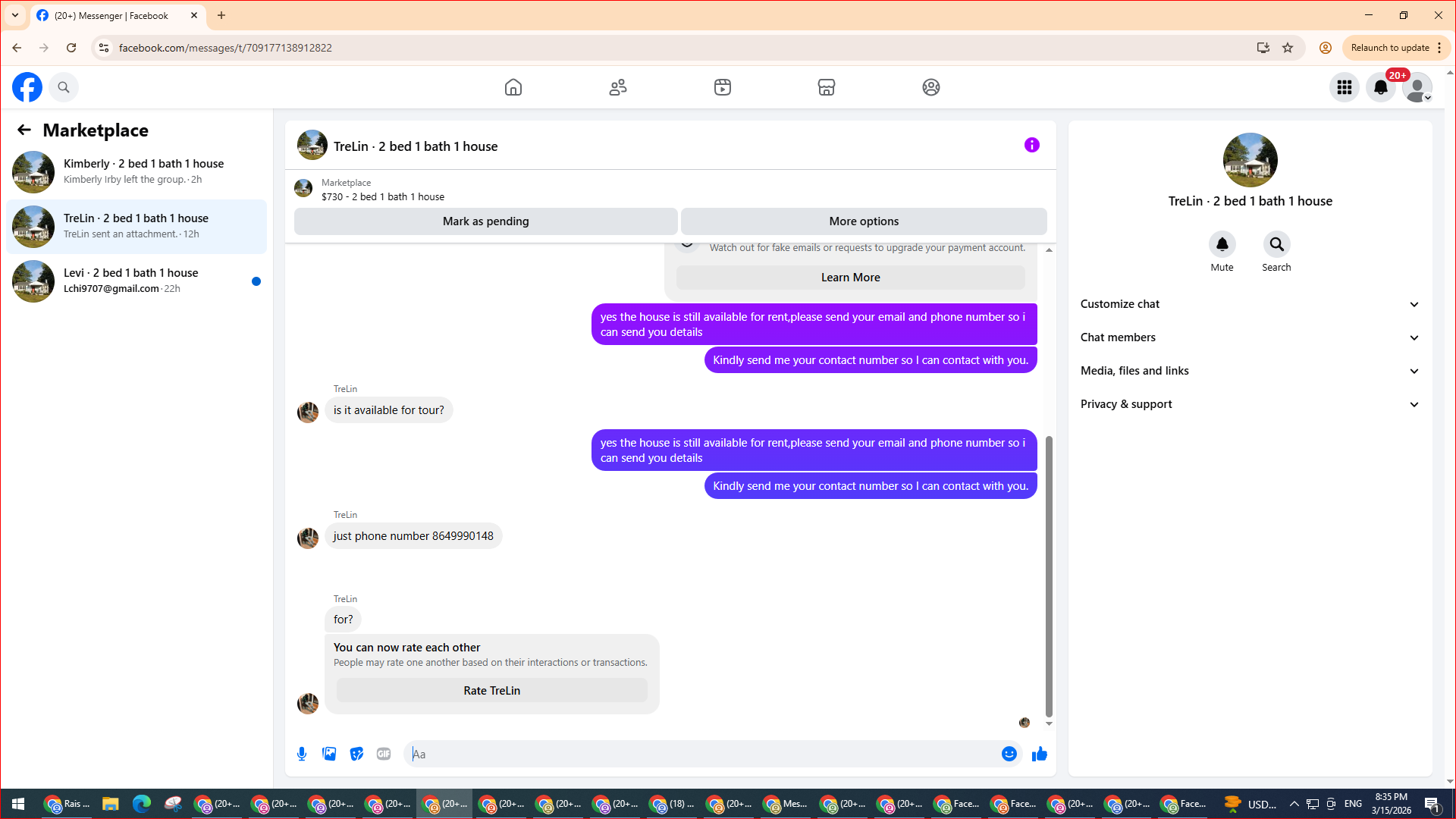Open the Facebook menu grid icon

(x=1345, y=87)
